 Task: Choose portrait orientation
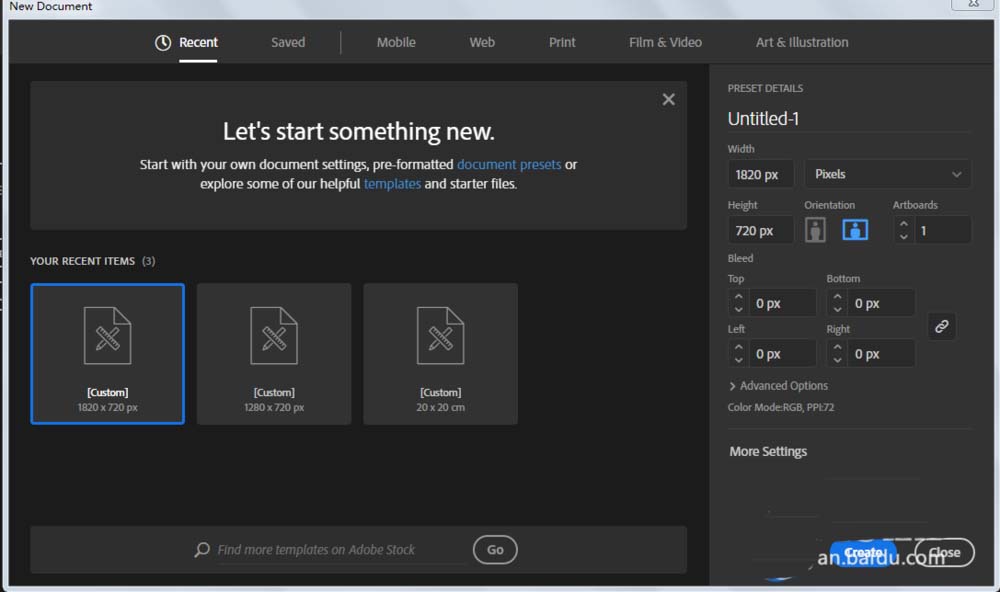(x=815, y=230)
